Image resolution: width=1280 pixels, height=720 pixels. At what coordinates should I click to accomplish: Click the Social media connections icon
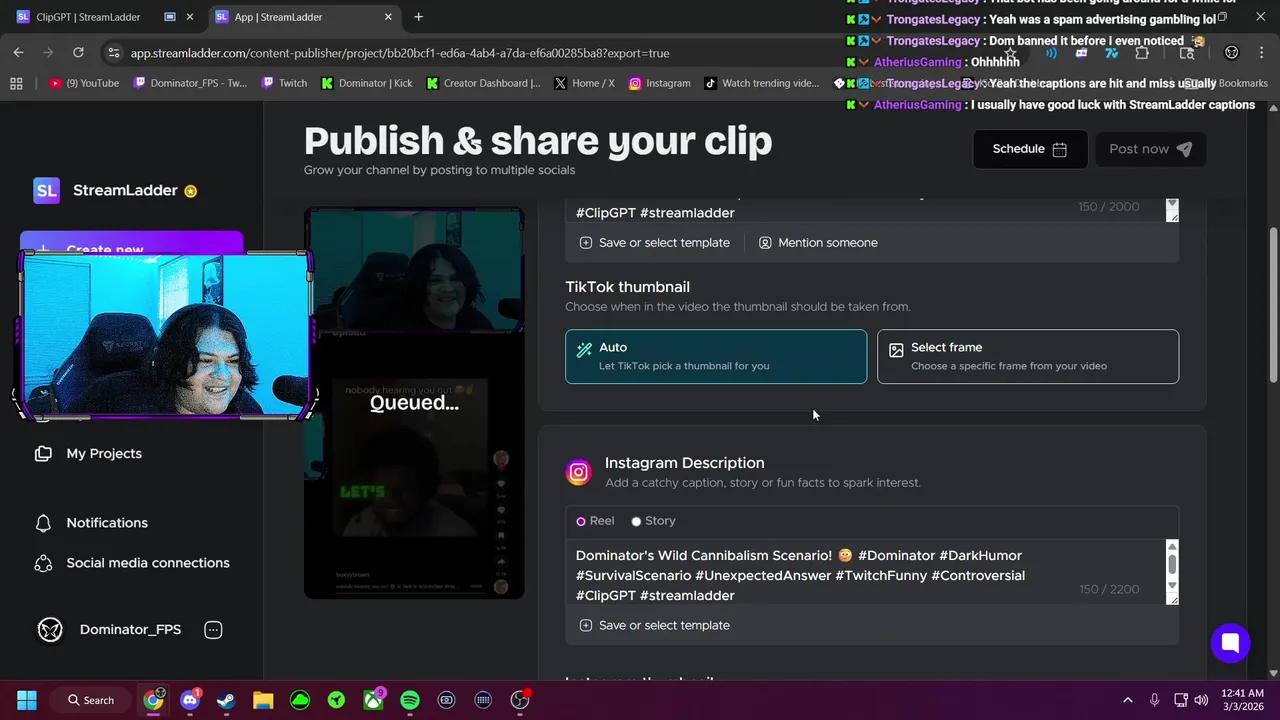point(43,563)
